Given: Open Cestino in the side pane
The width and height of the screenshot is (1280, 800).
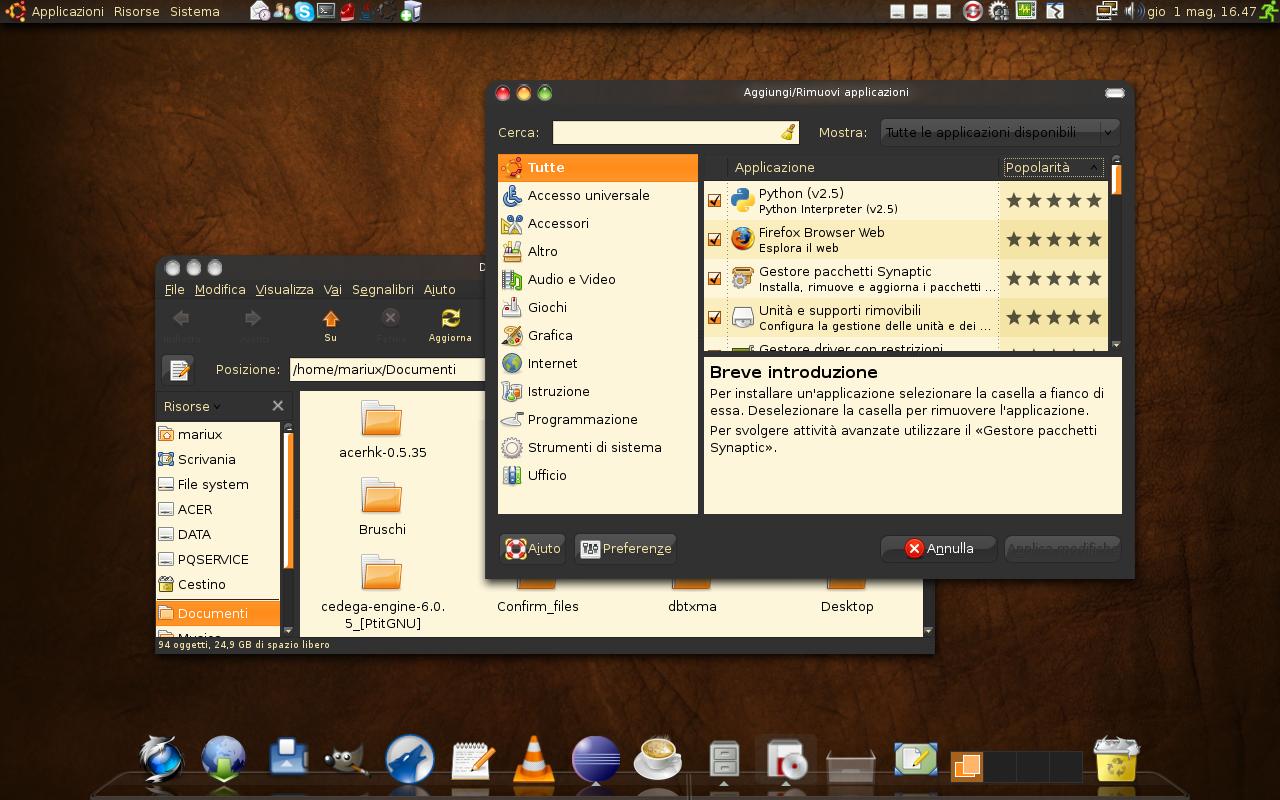Looking at the screenshot, I should pyautogui.click(x=218, y=584).
